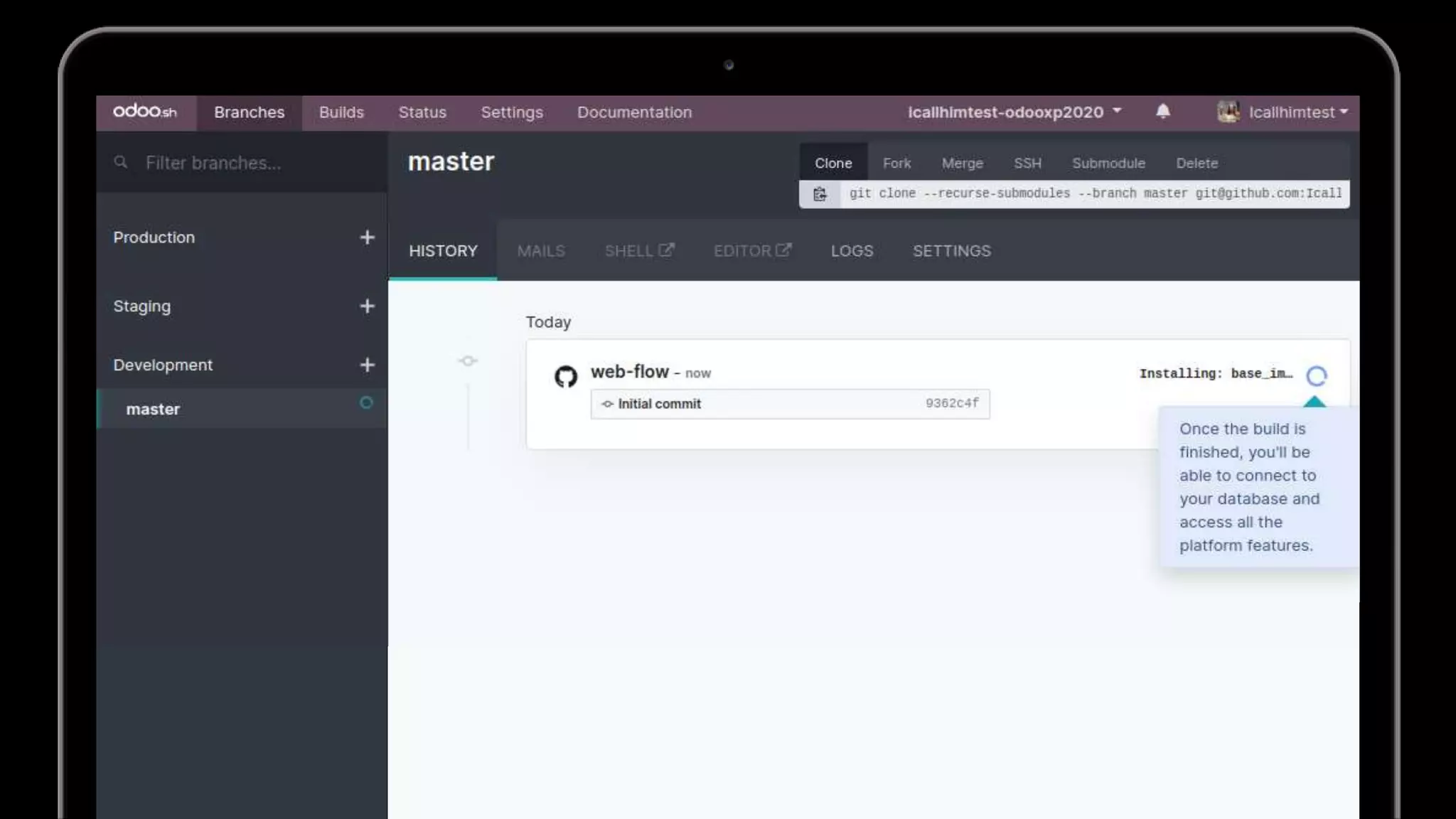Image resolution: width=1456 pixels, height=819 pixels.
Task: Add a new Production branch with the plus icon
Action: tap(367, 237)
